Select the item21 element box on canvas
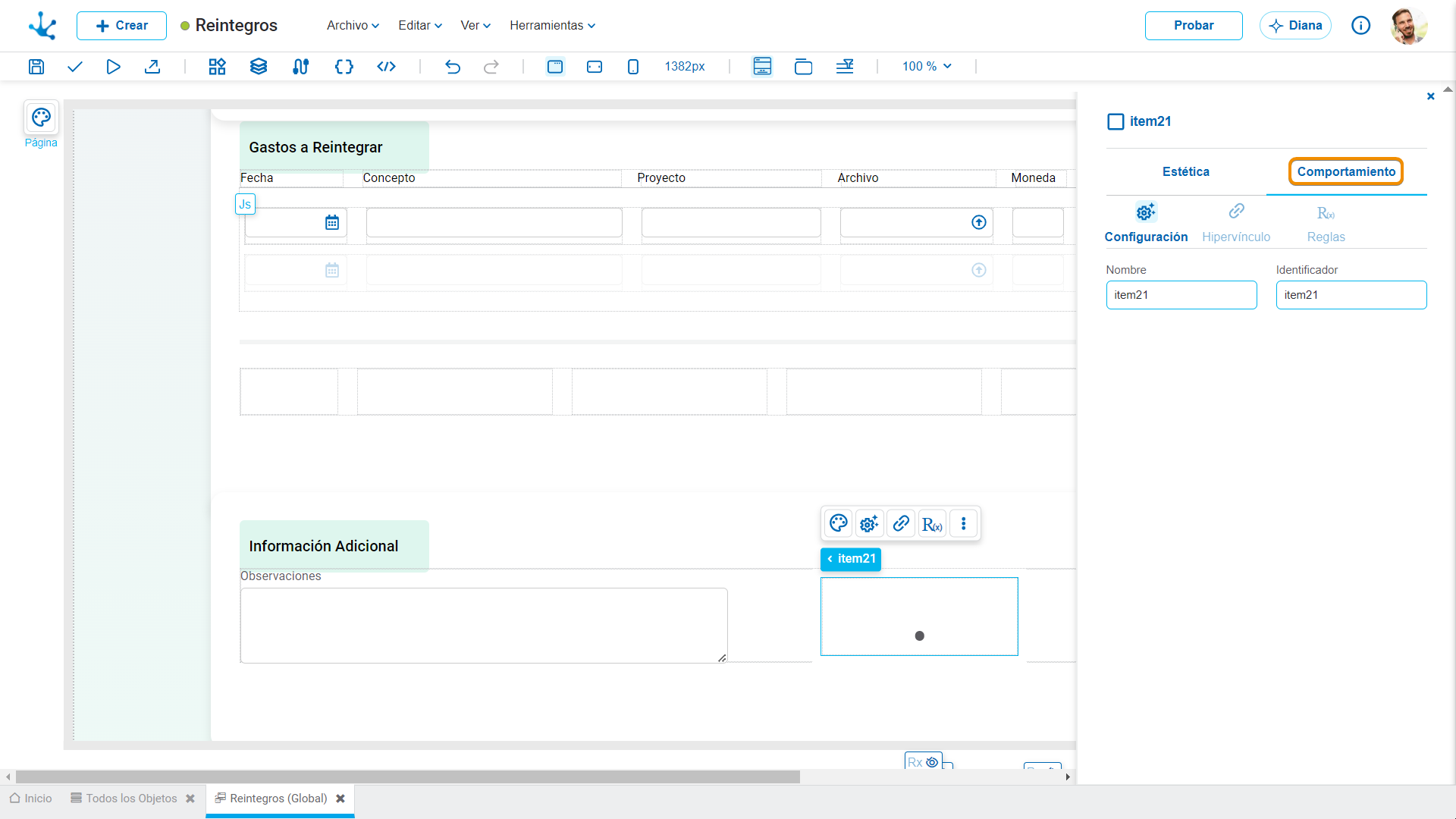This screenshot has width=1456, height=819. 919,617
